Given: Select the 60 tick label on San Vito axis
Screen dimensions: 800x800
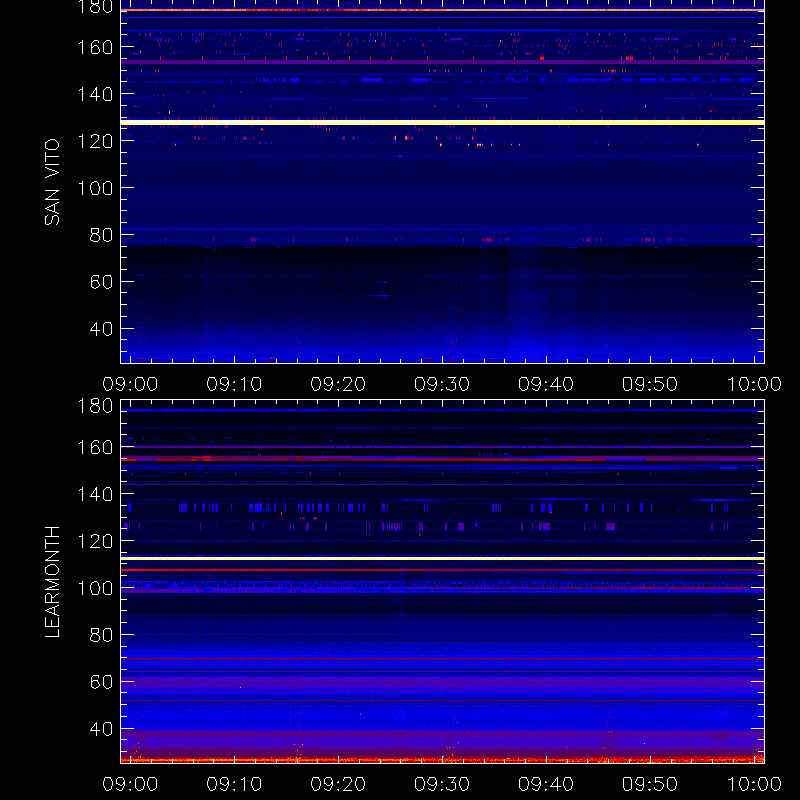Looking at the screenshot, I should [x=101, y=282].
